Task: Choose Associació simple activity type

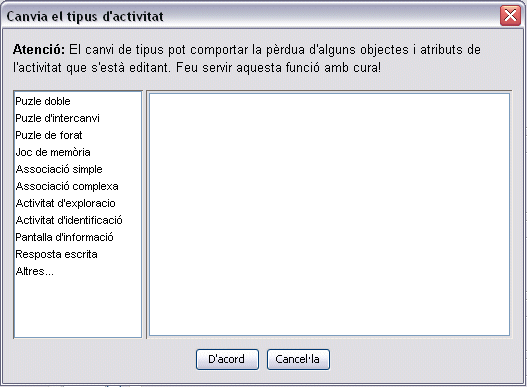Action: (x=78, y=169)
